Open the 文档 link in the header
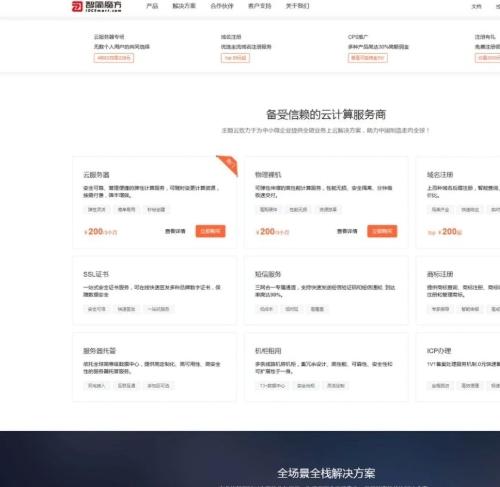This screenshot has width=500, height=487. (476, 6)
